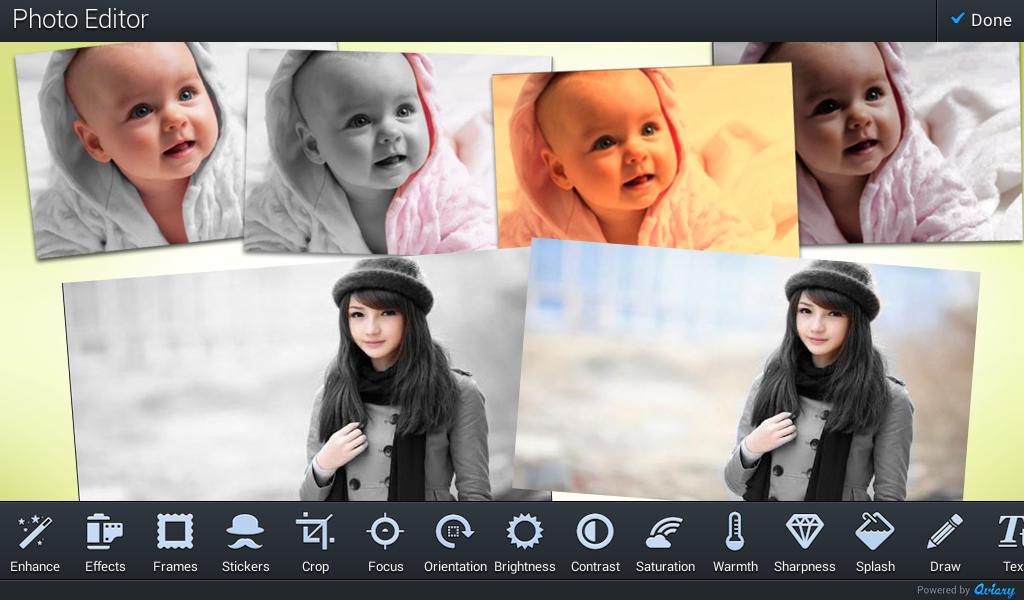Select the Enhance magic wand tool
The width and height of the screenshot is (1024, 600).
coord(35,542)
